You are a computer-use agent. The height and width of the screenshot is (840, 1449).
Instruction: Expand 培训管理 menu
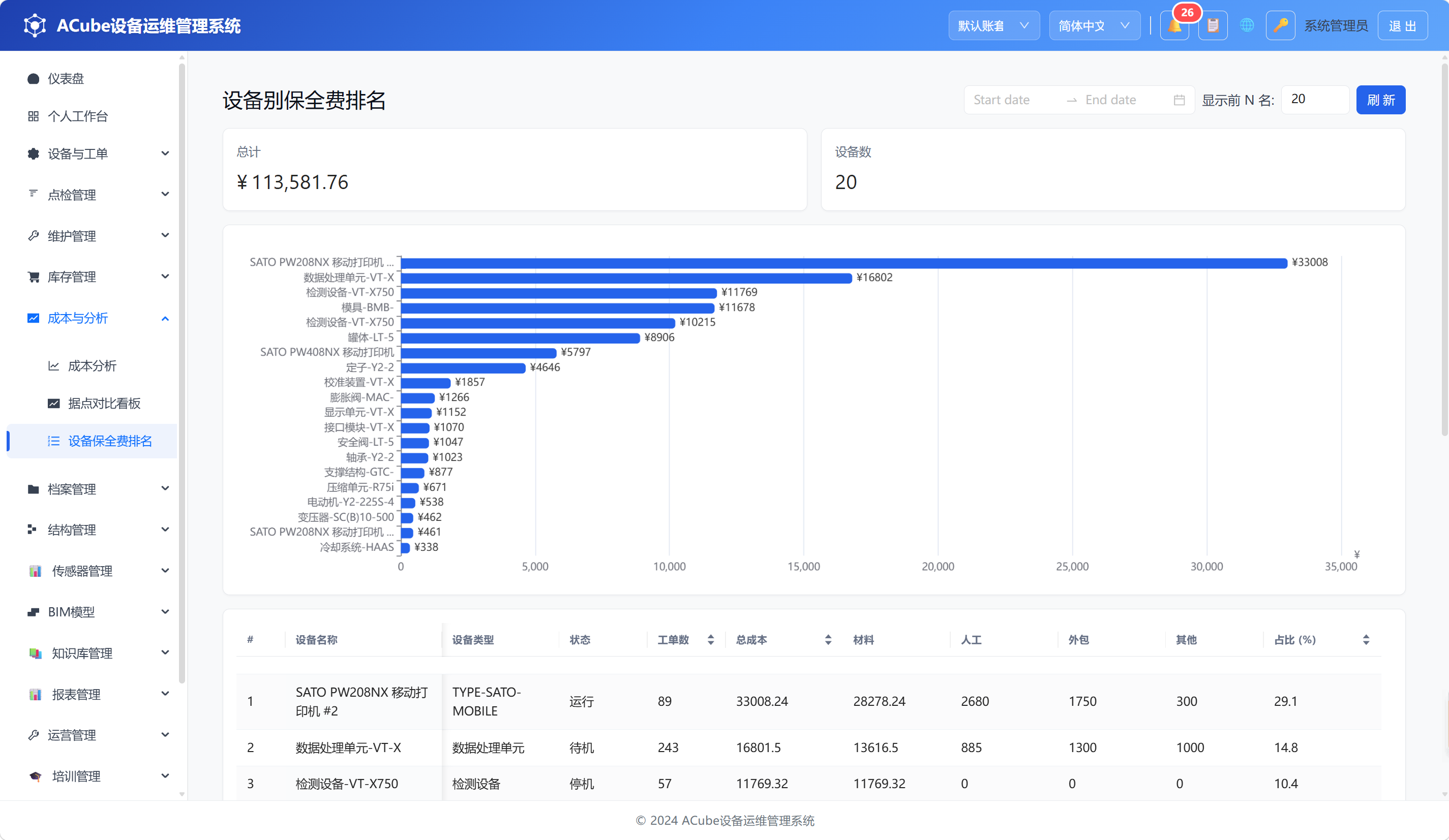[92, 775]
